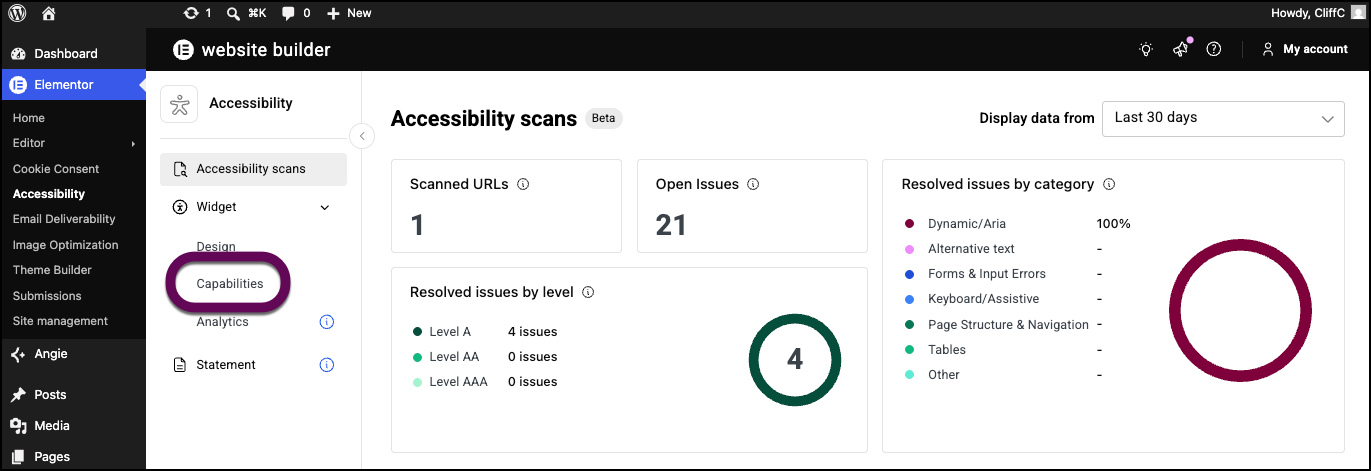
Task: Click the Elementor logo icon in header
Action: [x=182, y=49]
